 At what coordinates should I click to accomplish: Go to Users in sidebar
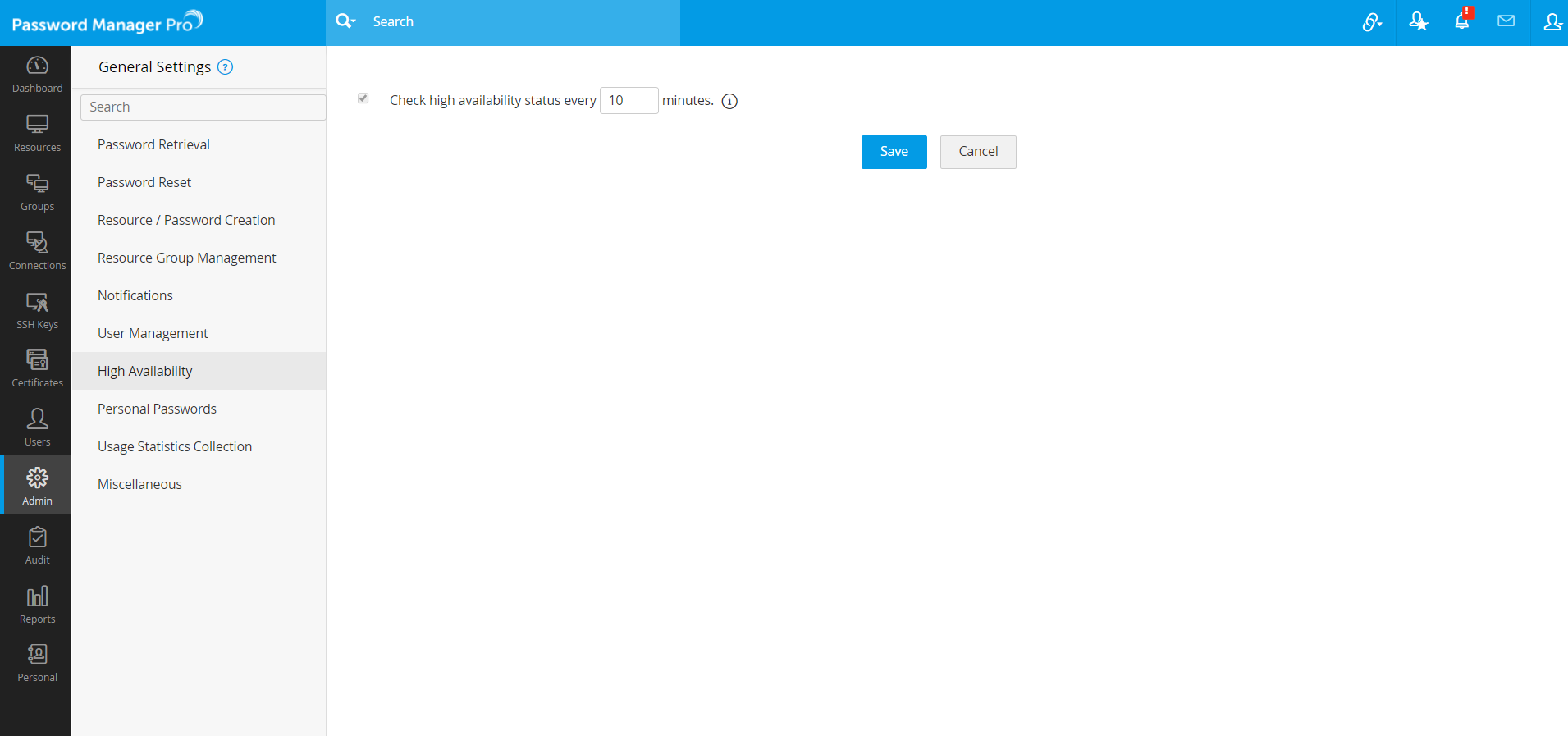(37, 428)
